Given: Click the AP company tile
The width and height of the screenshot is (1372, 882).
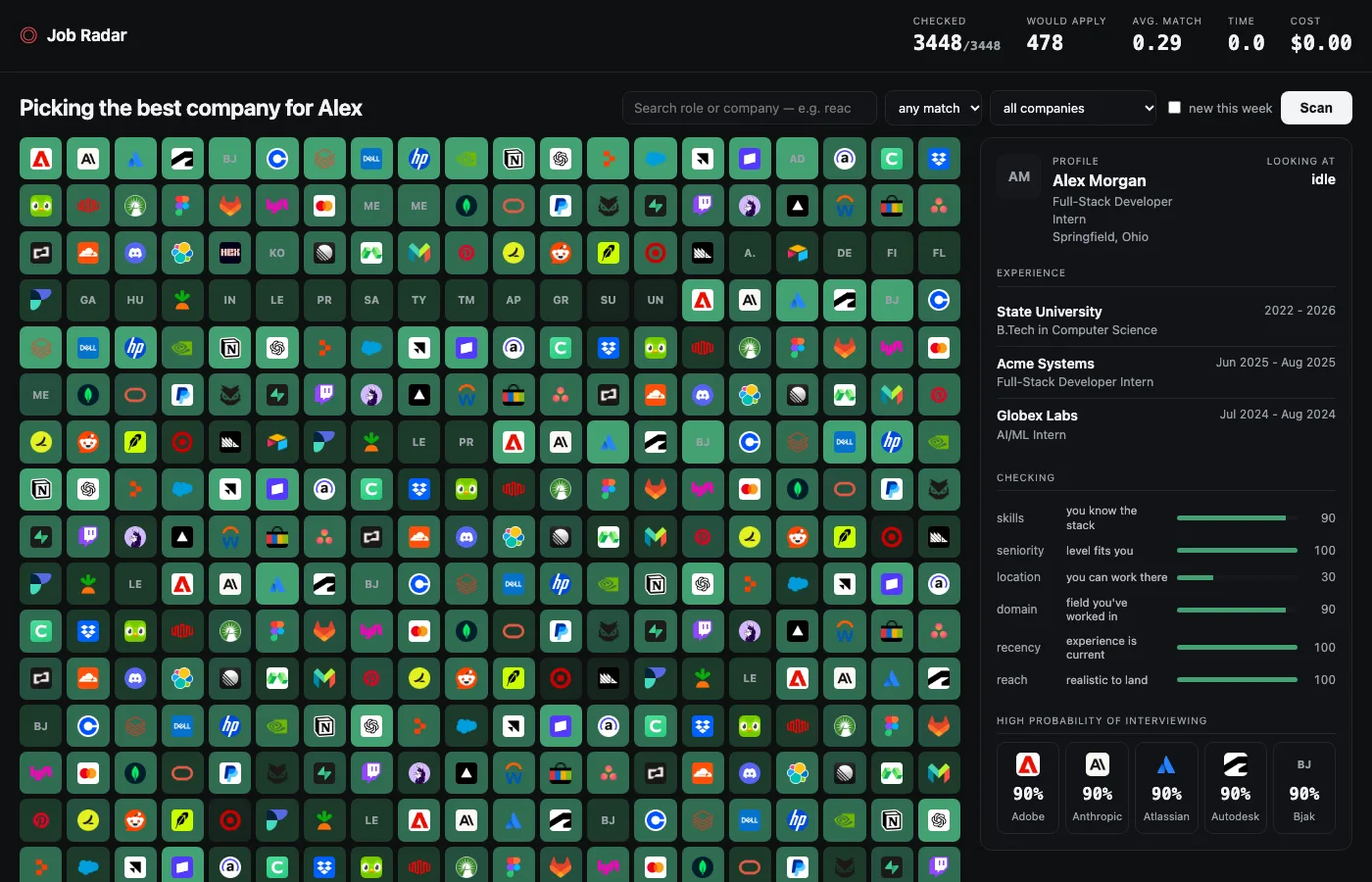Looking at the screenshot, I should pos(514,300).
